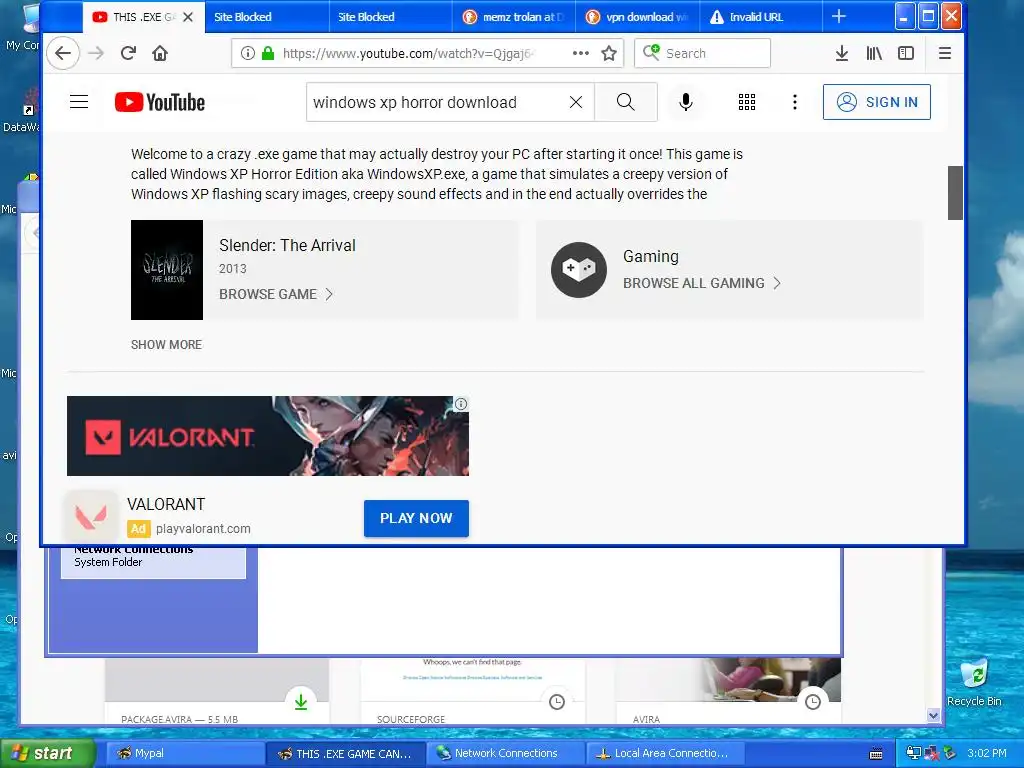The height and width of the screenshot is (768, 1024).
Task: Open the Slender: The Arrival game thumbnail
Action: click(167, 270)
